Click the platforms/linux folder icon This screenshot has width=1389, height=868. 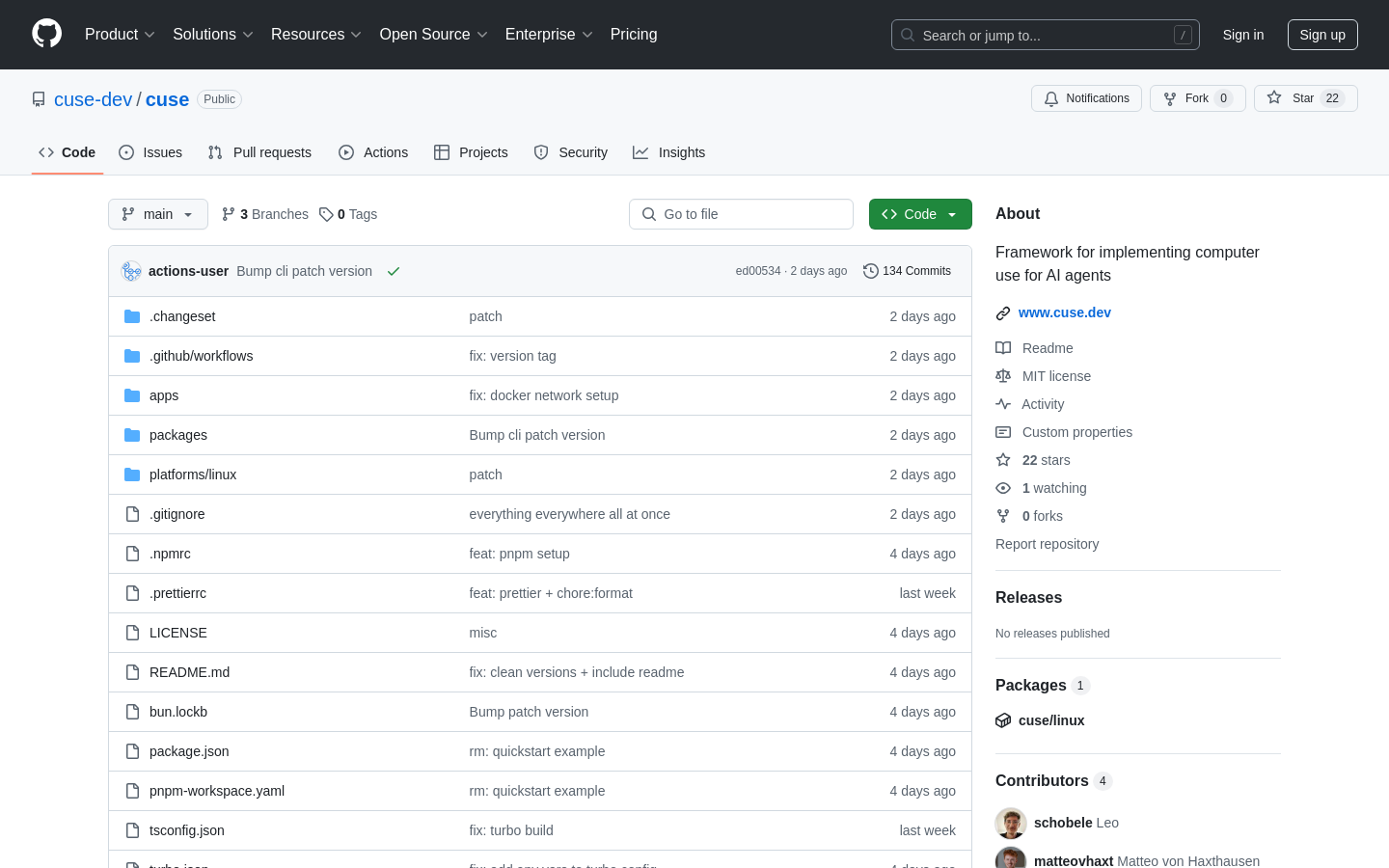(x=132, y=475)
